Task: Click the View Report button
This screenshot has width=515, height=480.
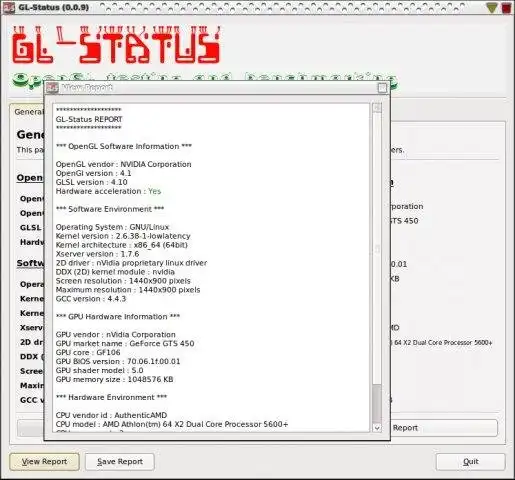Action: [x=44, y=462]
